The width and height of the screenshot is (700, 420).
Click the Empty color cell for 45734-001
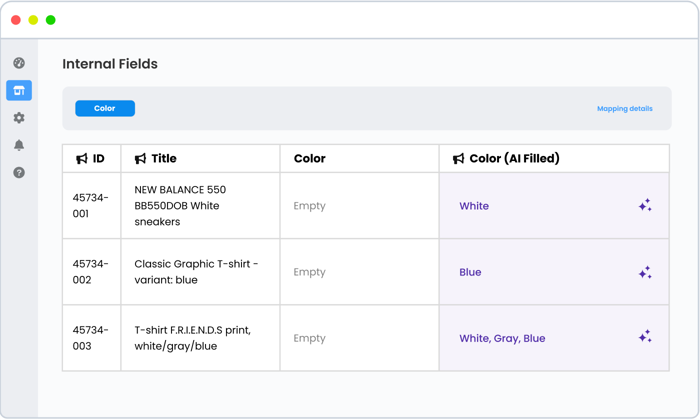(309, 206)
